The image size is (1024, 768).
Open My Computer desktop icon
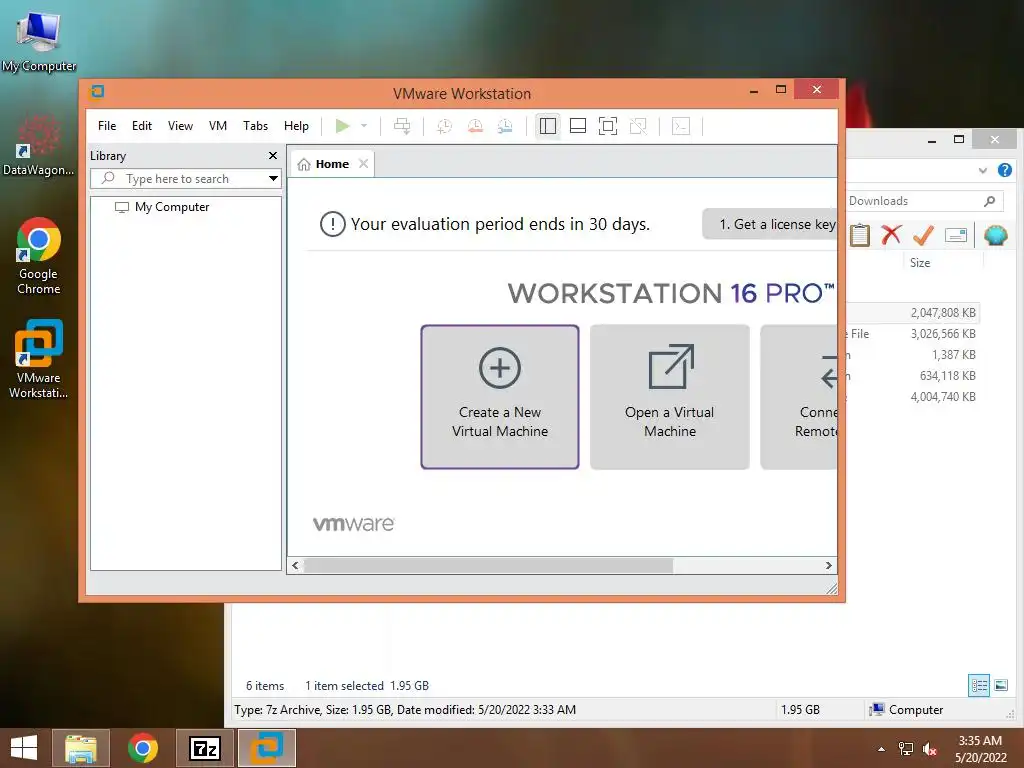[x=39, y=41]
